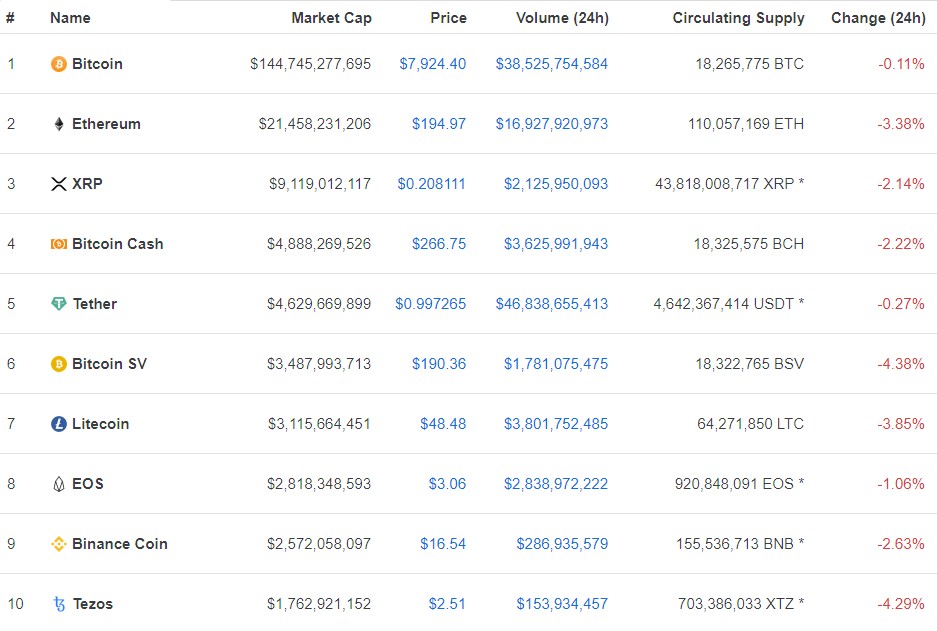Open Binance Coin volume $286,935,579
Image resolution: width=937 pixels, height=631 pixels.
click(562, 544)
